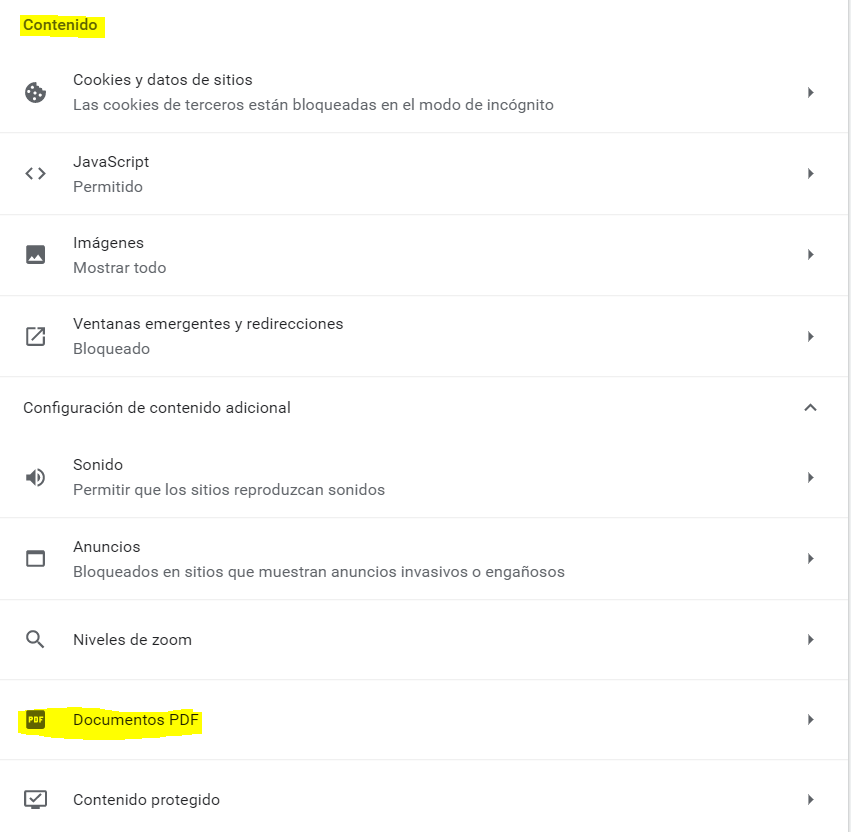Open Contenido protegido settings
Viewport: 851px width, 832px height.
coord(146,800)
